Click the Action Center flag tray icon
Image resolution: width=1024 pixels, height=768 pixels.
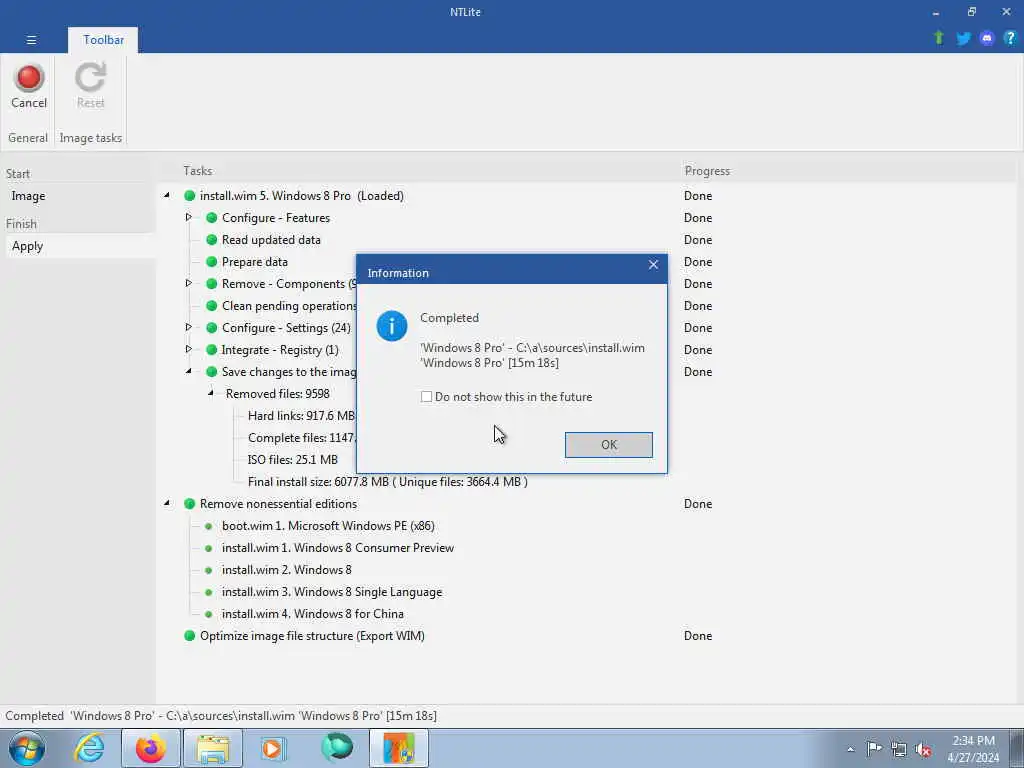pos(874,749)
